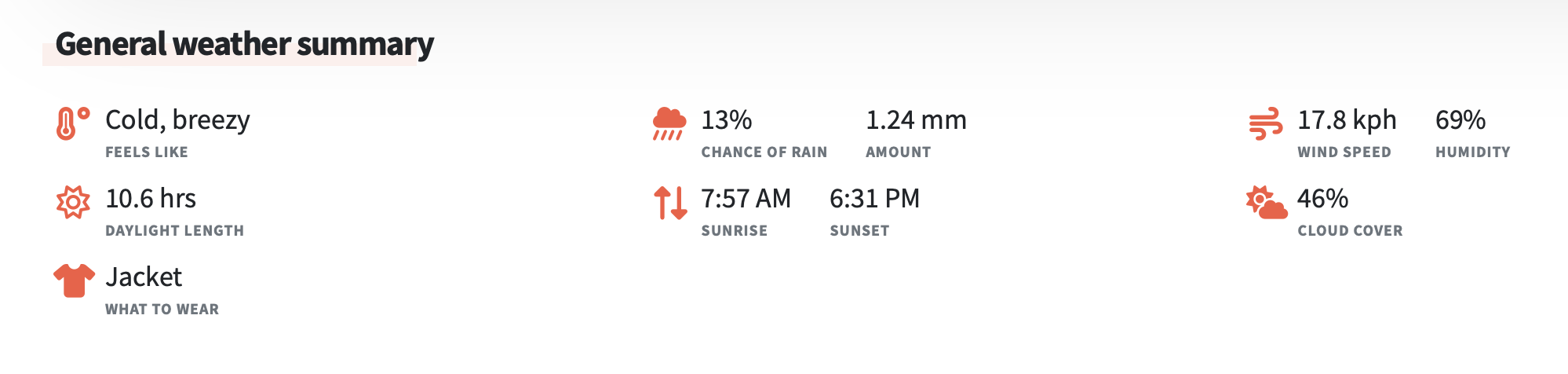Click the 10.6 hrs daylight value
The width and height of the screenshot is (1568, 374).
point(151,199)
